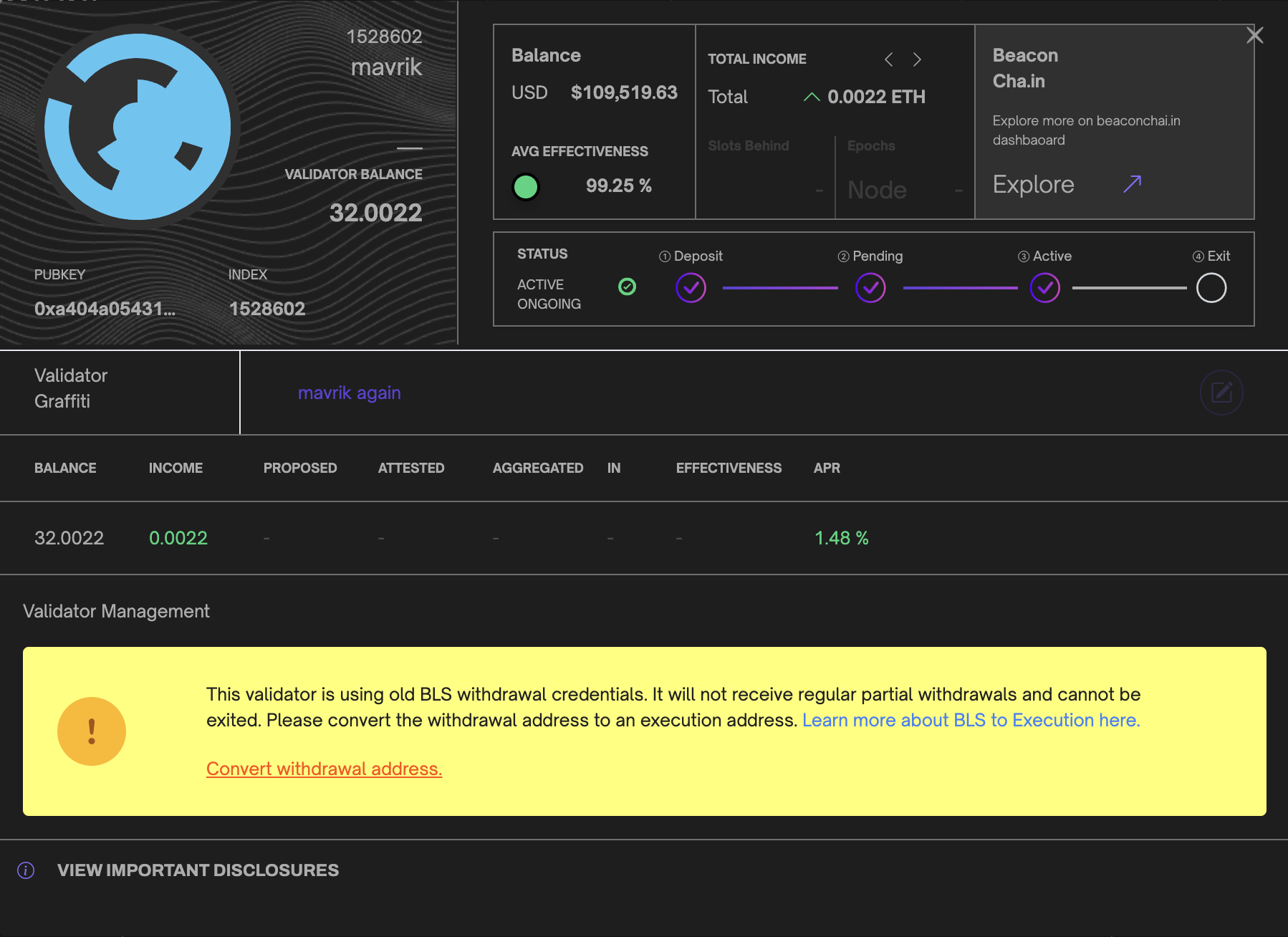Select the BALANCE column header

tap(65, 468)
